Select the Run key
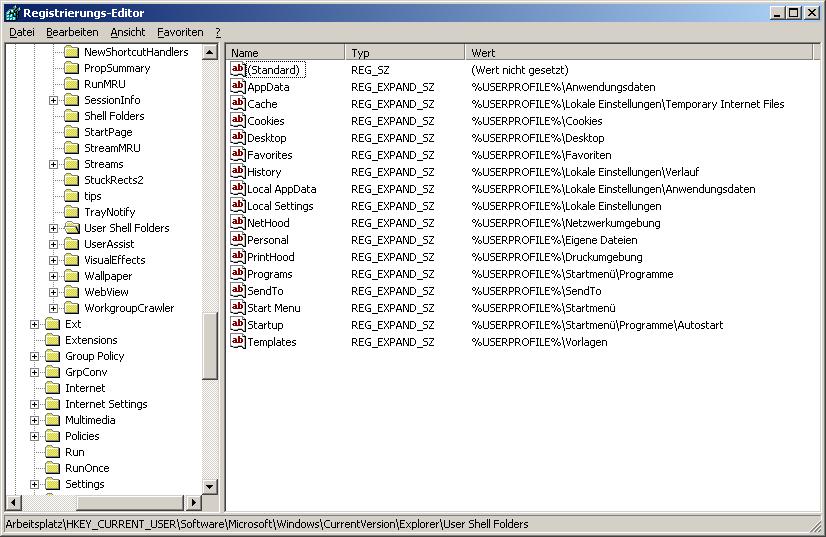Screen dimensions: 826x537 [x=74, y=452]
